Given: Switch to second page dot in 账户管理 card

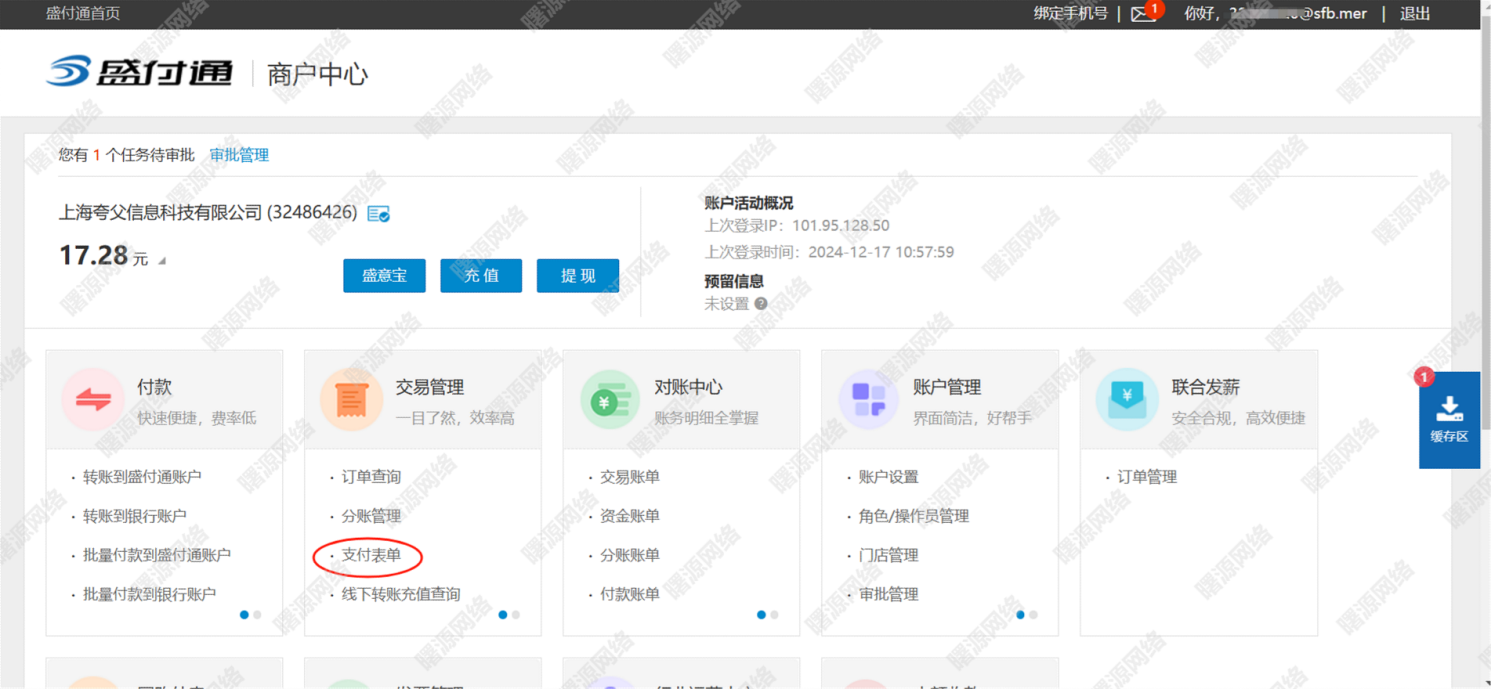Looking at the screenshot, I should click(1033, 615).
